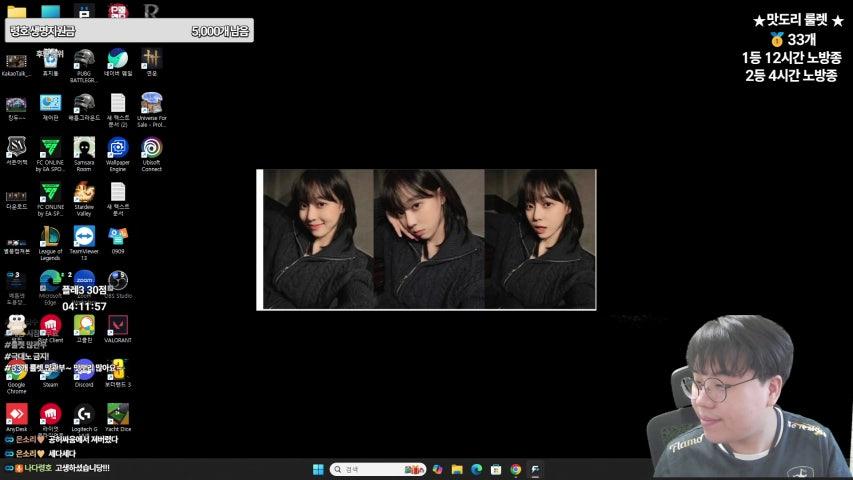Launch the AnyDesk desktop icon

tap(17, 413)
